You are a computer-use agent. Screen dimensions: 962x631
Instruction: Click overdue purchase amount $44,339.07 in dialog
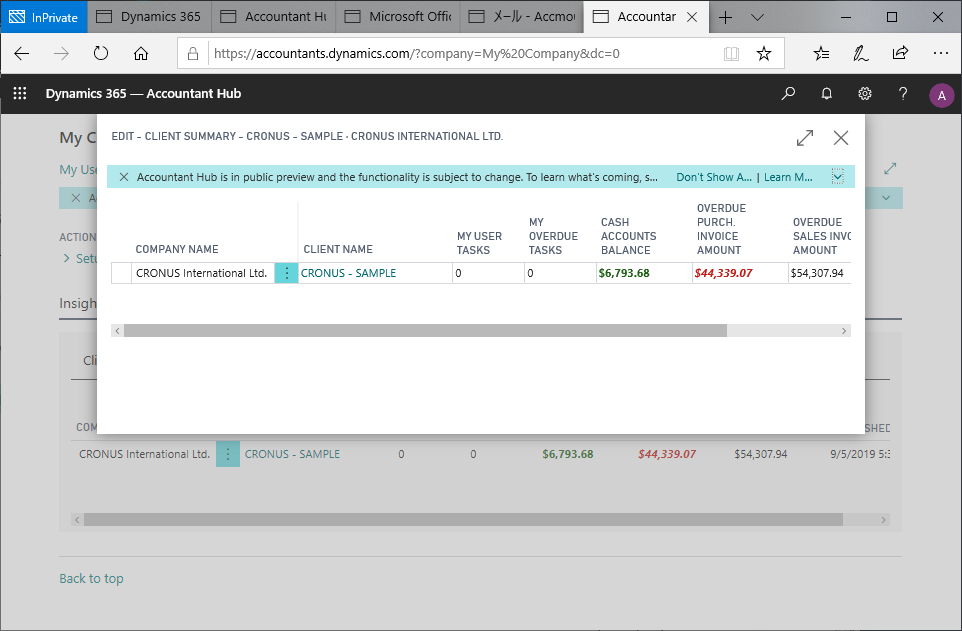[x=723, y=273]
